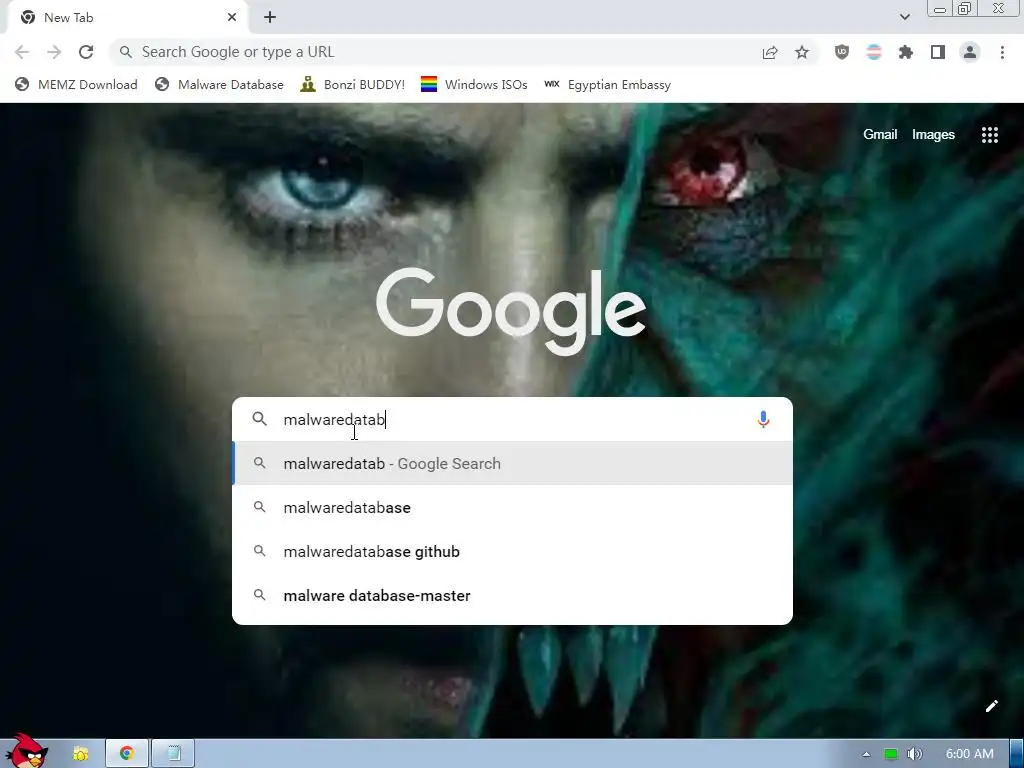Select the malware database-master suggestion
This screenshot has height=768, width=1024.
click(513, 596)
